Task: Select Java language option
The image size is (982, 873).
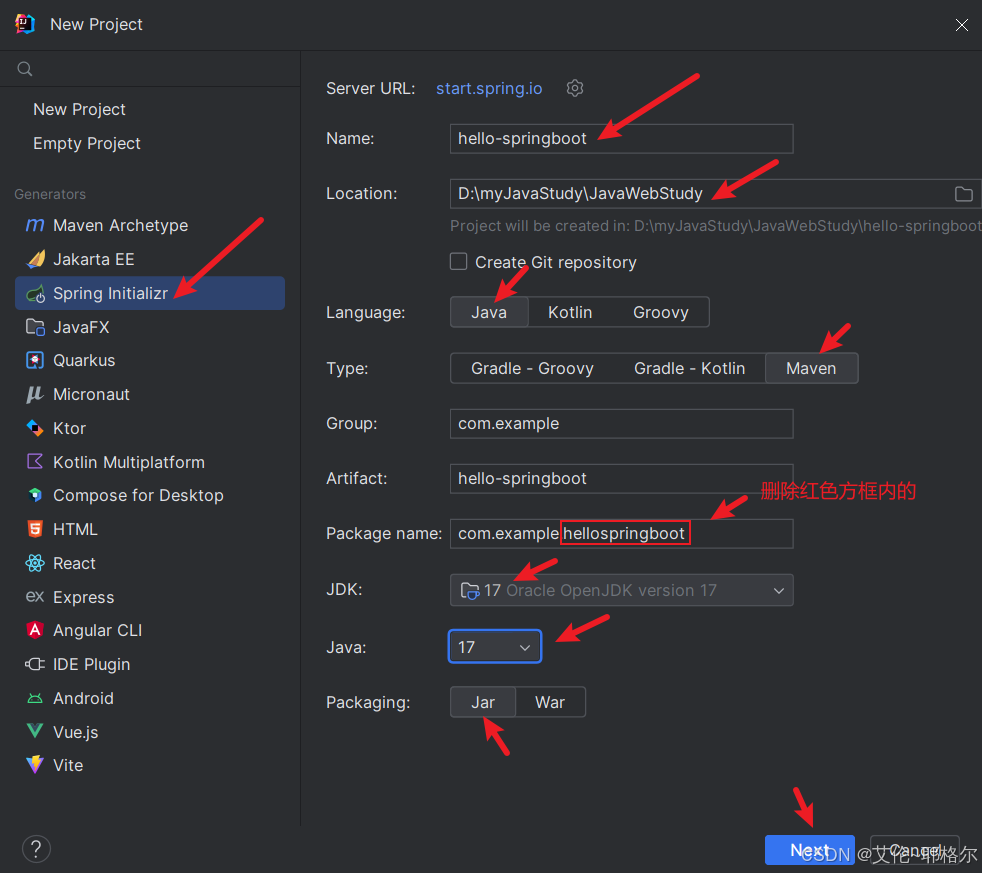Action: [x=489, y=312]
